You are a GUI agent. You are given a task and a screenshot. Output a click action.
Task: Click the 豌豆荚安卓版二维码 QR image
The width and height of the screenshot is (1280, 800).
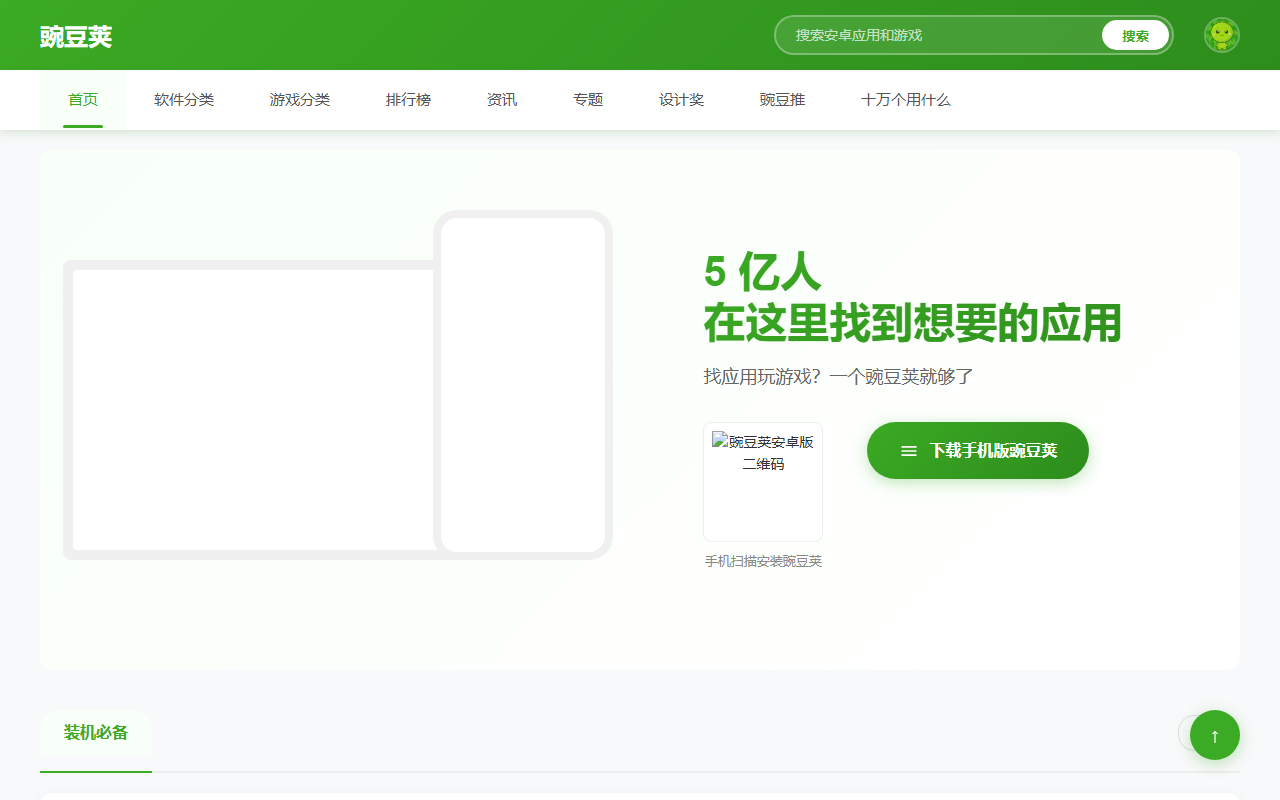(x=763, y=482)
